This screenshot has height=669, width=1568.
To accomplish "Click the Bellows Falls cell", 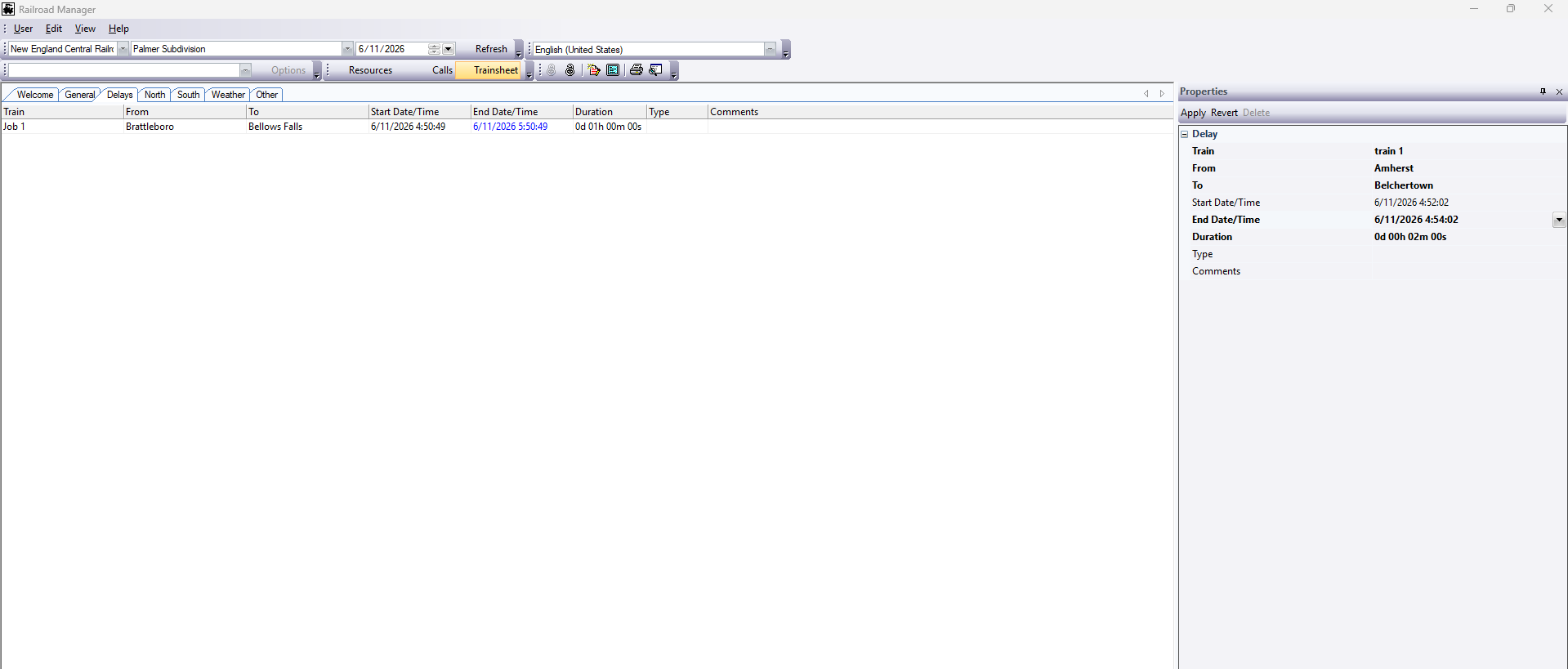I will pos(307,127).
